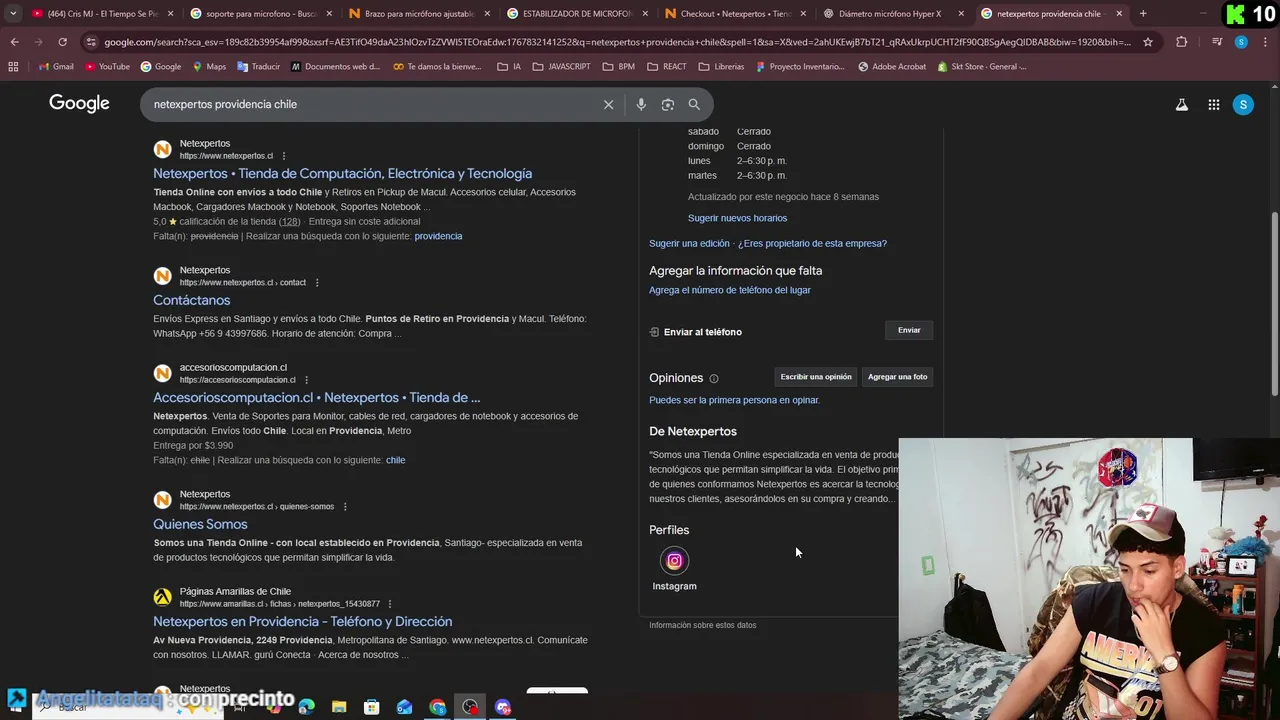Open the Quienes Somos search result
The image size is (1280, 720).
pyautogui.click(x=200, y=524)
